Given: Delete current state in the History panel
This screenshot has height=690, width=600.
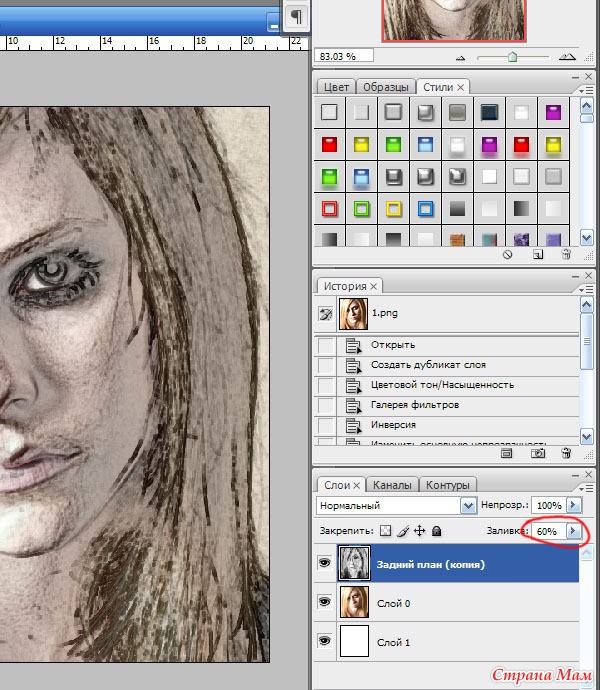Looking at the screenshot, I should [x=567, y=453].
